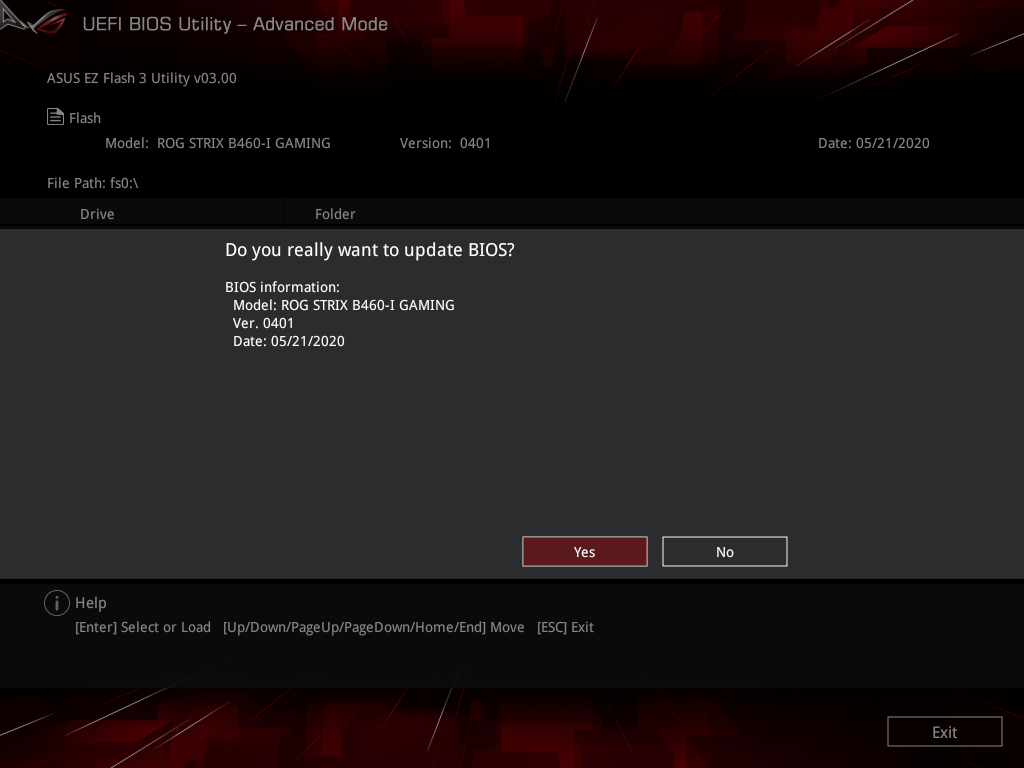
Task: Click dialog 'Date: 05/21/2020' line
Action: tap(289, 341)
